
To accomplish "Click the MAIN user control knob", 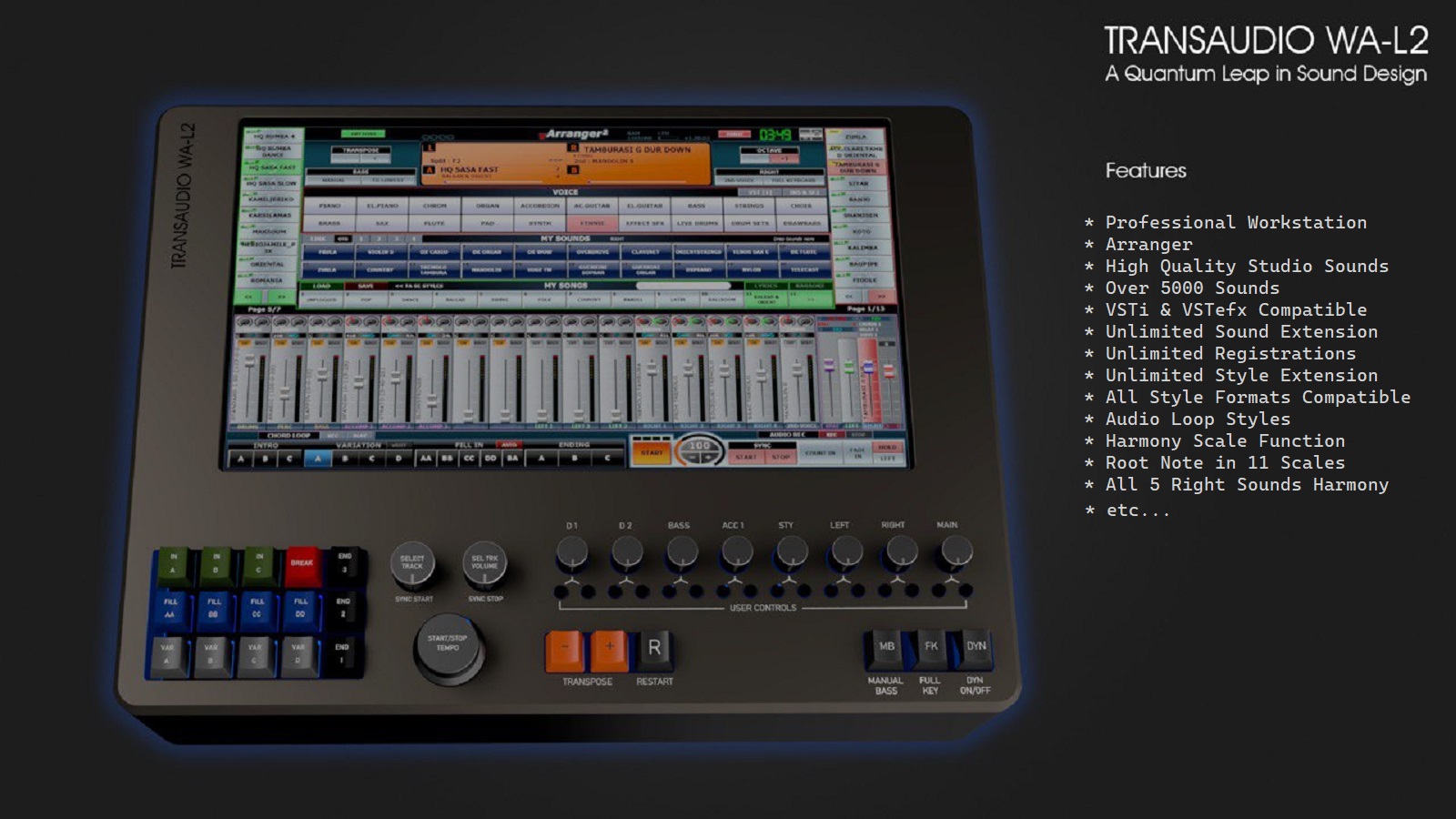I will point(955,551).
